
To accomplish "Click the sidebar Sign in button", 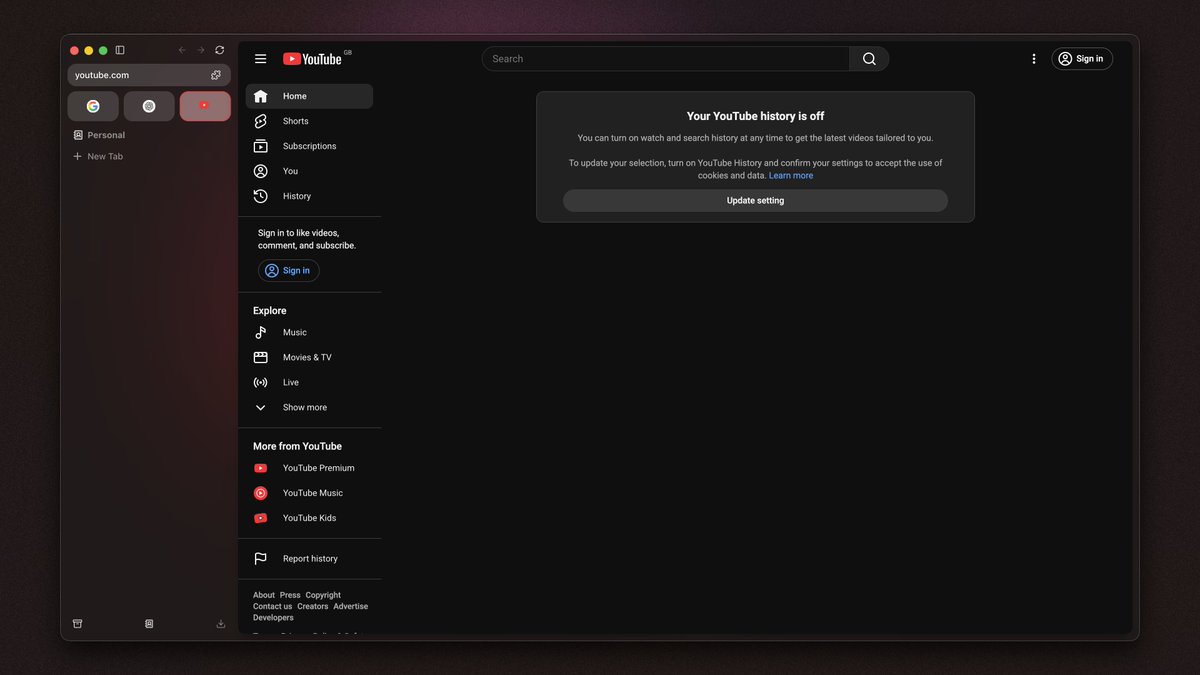I will click(289, 271).
